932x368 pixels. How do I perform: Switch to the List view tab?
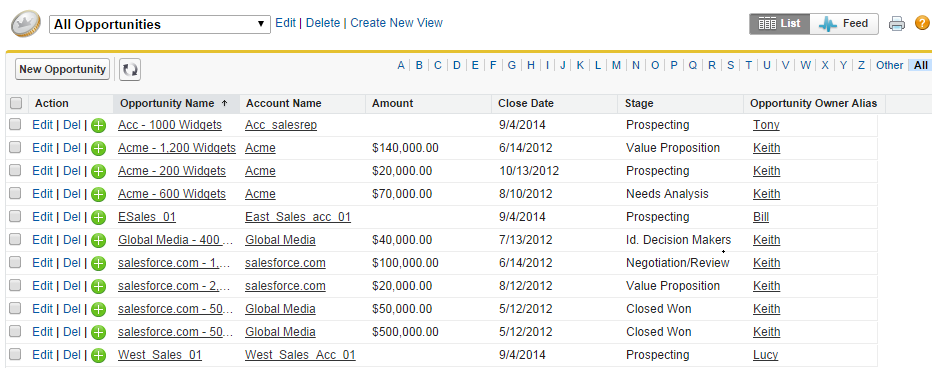(780, 24)
